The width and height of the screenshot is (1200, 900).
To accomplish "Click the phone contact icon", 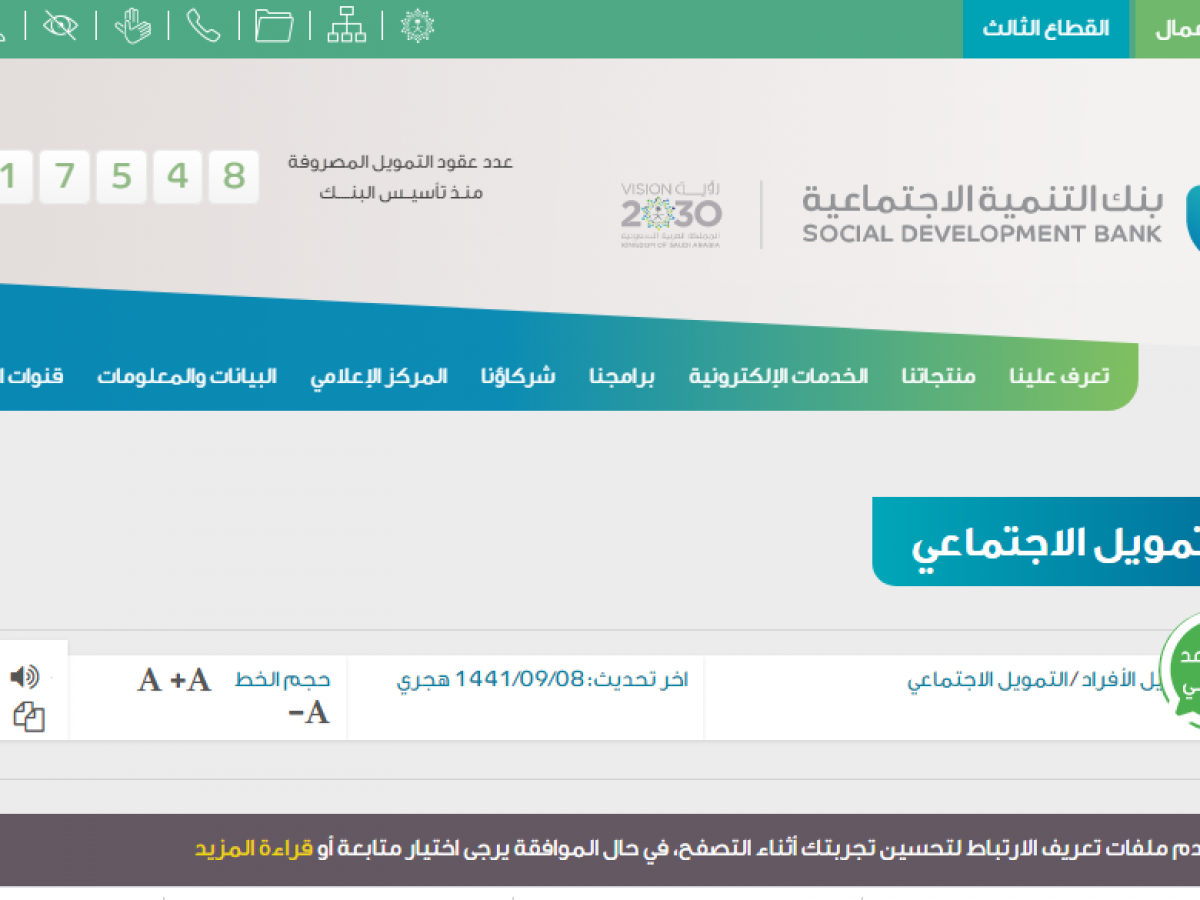I will coord(203,26).
